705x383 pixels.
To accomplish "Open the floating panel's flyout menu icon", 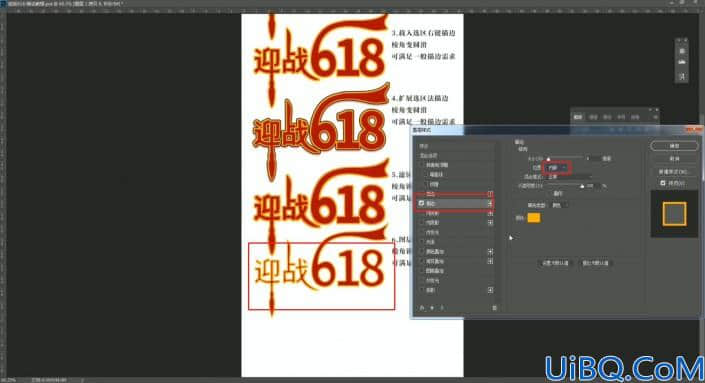I will click(x=656, y=117).
